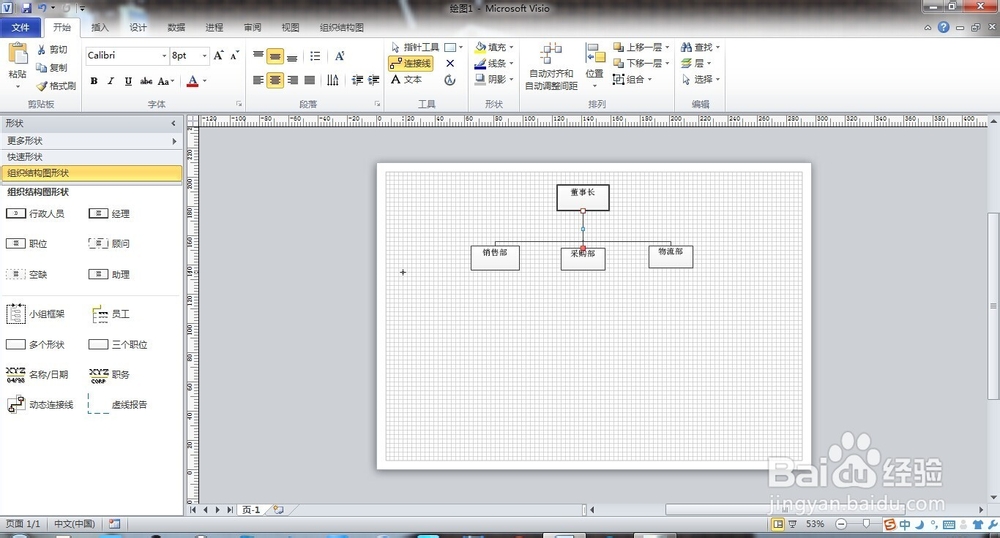This screenshot has width=1000, height=538.
Task: Click the Visio Help question mark icon
Action: 943,27
